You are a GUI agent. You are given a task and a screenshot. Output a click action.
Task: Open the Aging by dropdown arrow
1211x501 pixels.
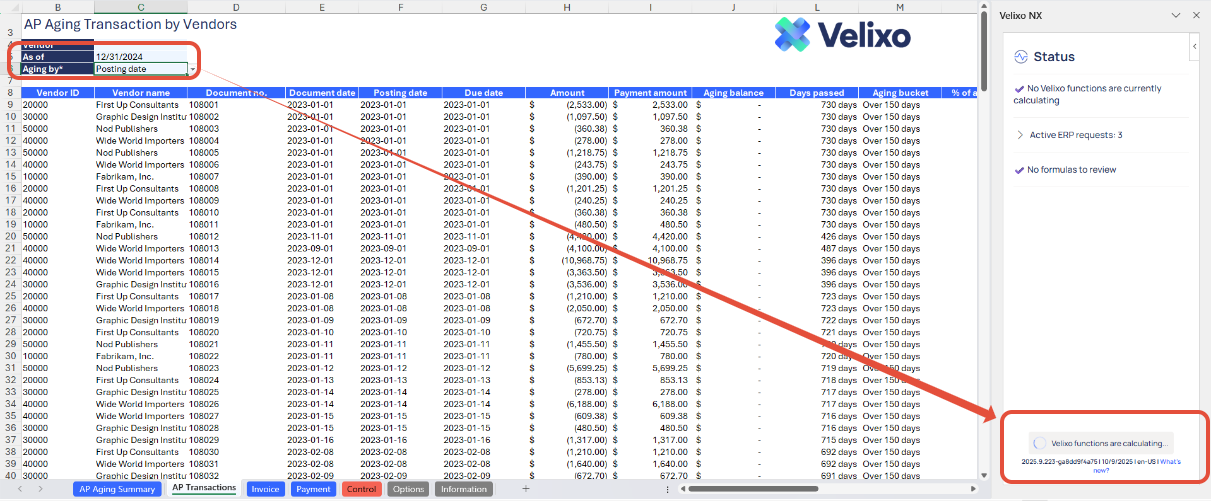(x=192, y=69)
